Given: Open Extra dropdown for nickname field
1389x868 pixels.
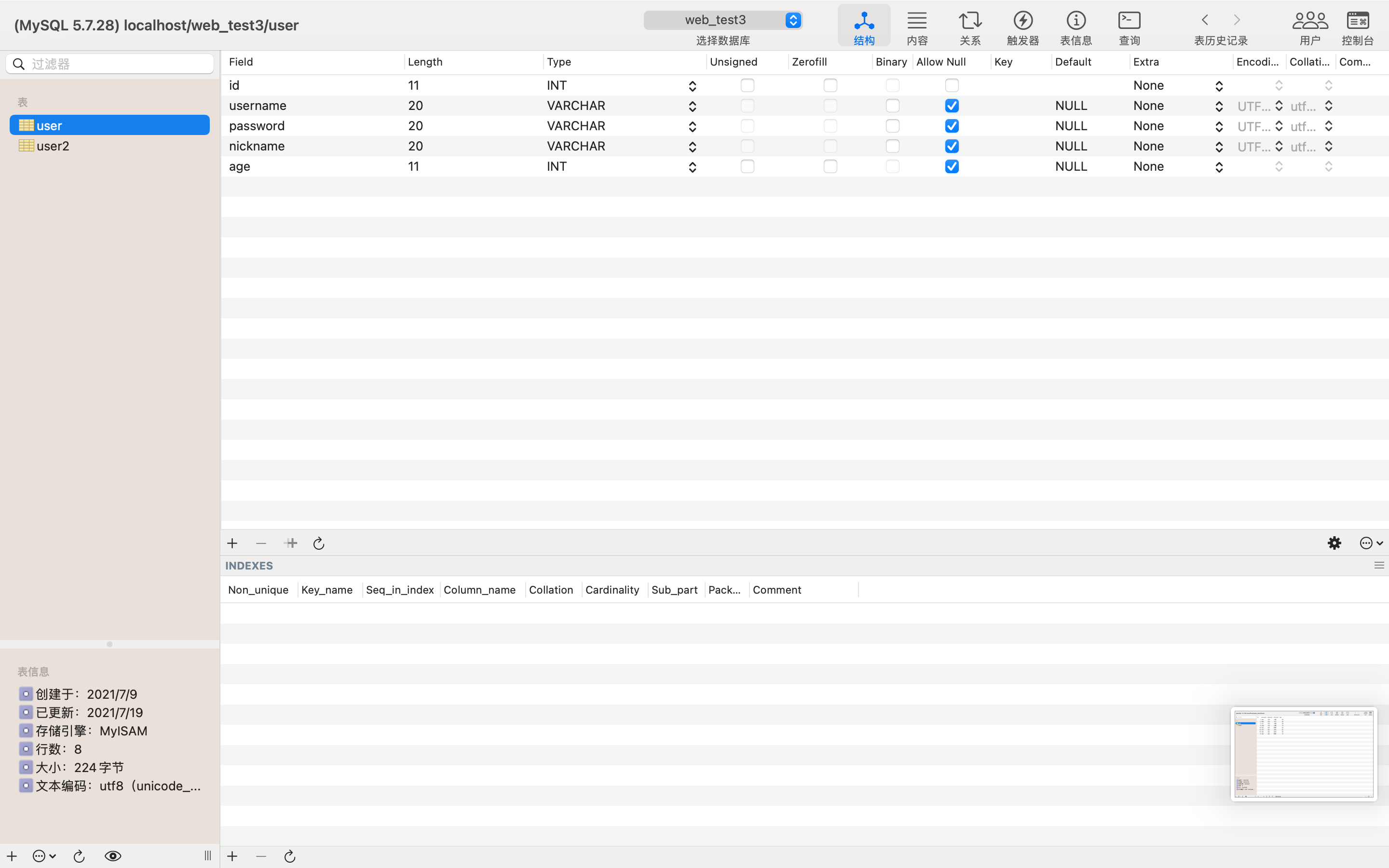Looking at the screenshot, I should coord(1219,147).
